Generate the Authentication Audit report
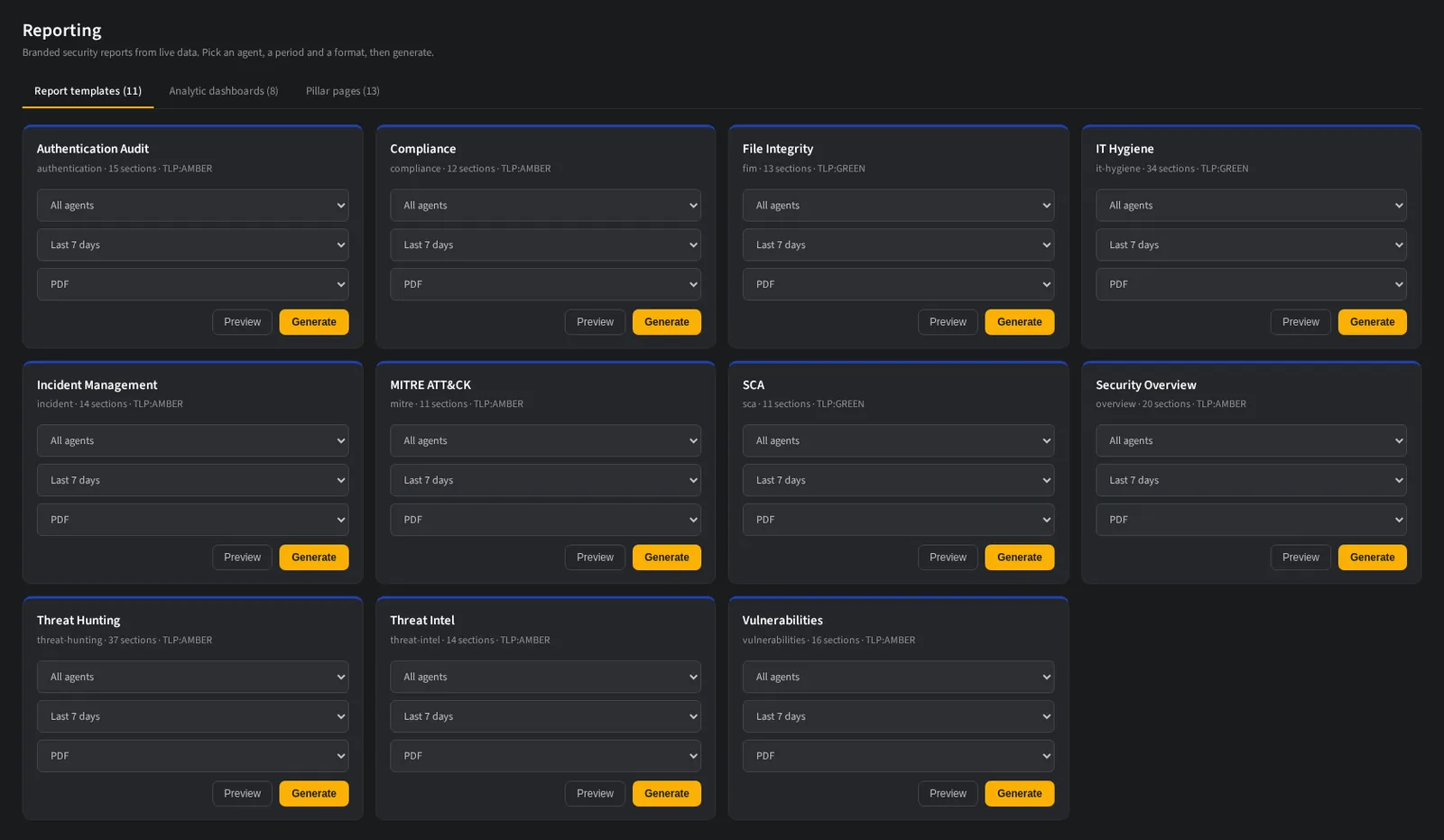The width and height of the screenshot is (1444, 840). (x=314, y=322)
